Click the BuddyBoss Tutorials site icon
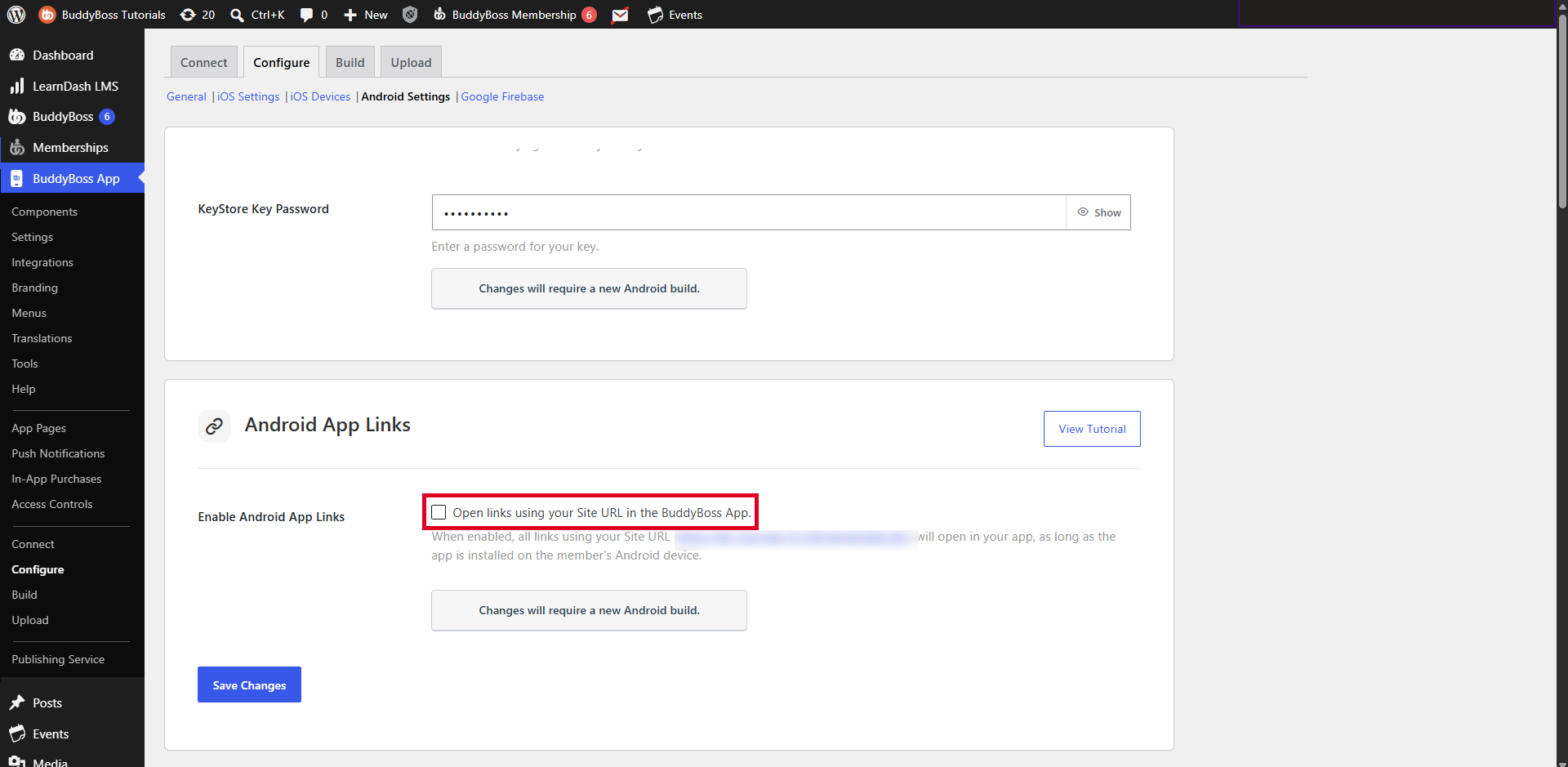Screen dimensions: 1568x767 click(x=47, y=15)
